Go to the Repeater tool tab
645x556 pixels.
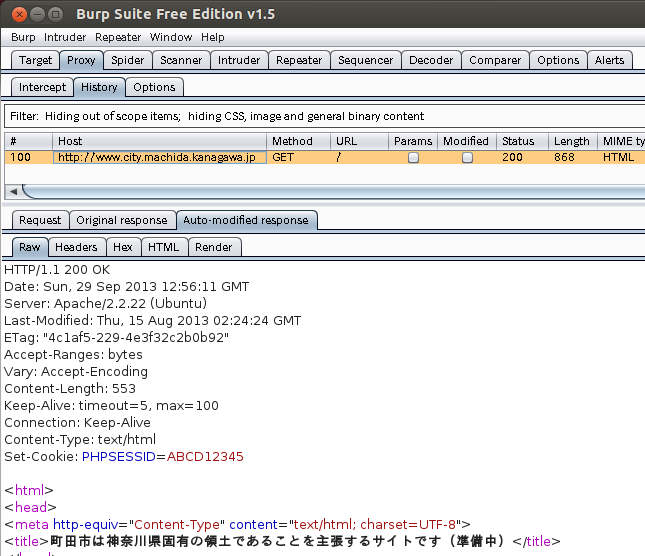[299, 60]
